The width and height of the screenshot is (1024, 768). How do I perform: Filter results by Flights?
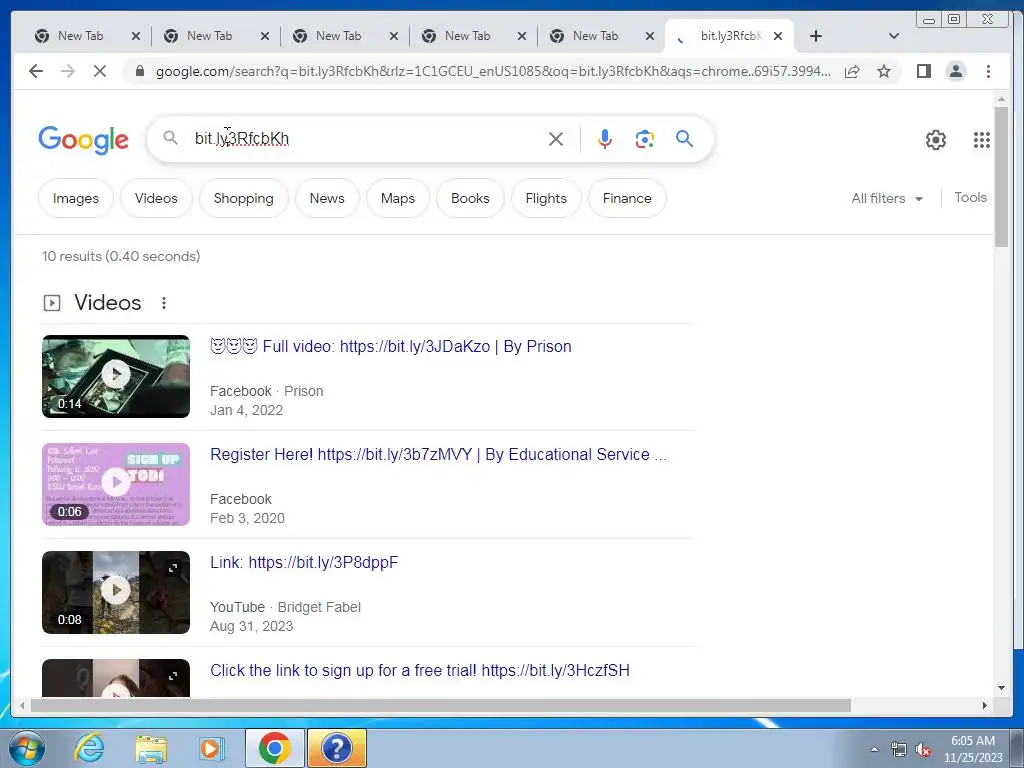[x=546, y=198]
